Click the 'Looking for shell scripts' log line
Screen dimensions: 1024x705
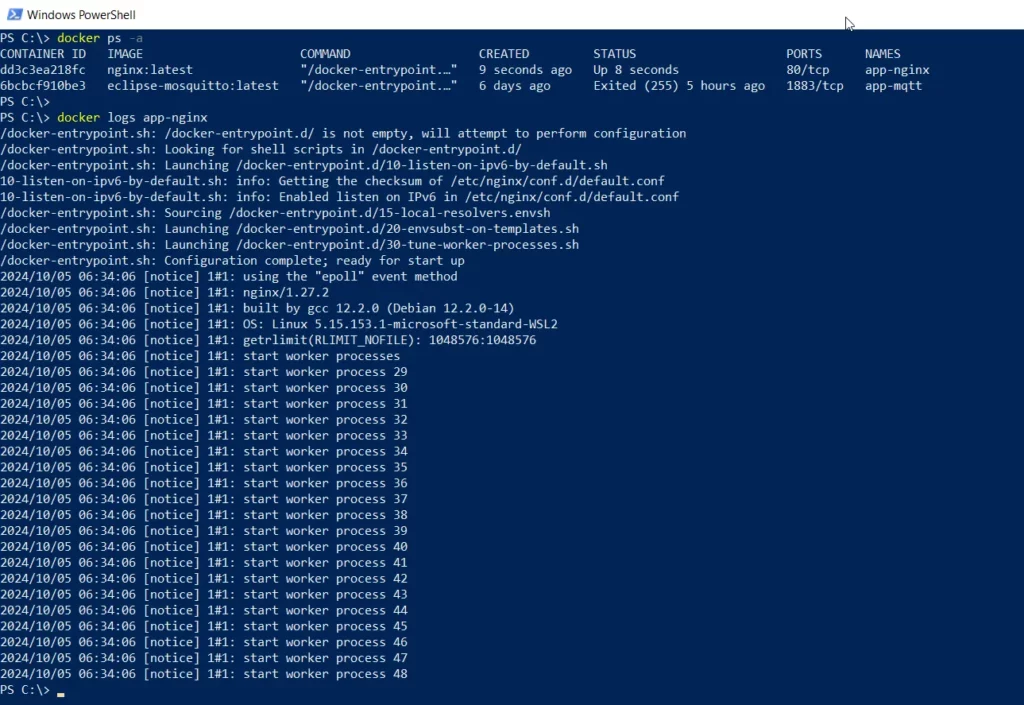click(x=261, y=149)
